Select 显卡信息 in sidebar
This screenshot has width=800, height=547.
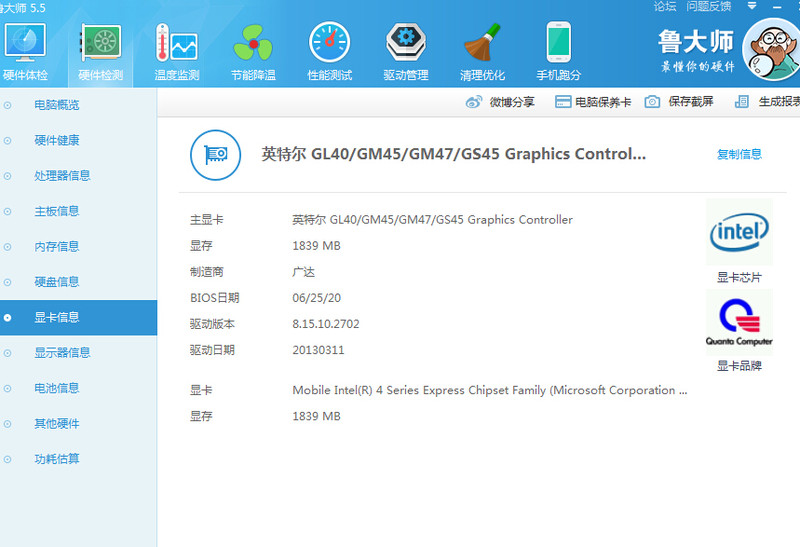coord(78,317)
